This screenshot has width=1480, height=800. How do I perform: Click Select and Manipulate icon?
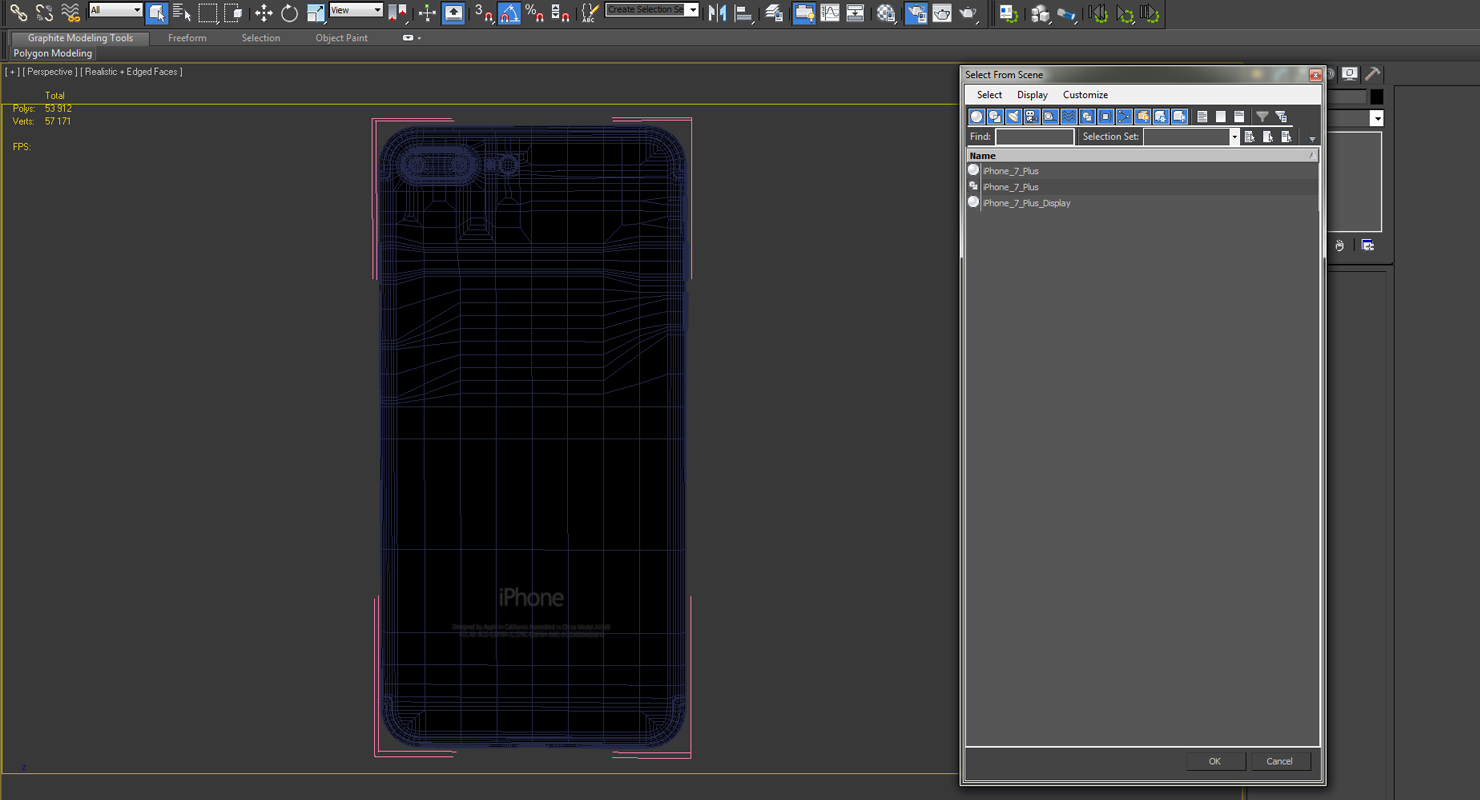(427, 13)
